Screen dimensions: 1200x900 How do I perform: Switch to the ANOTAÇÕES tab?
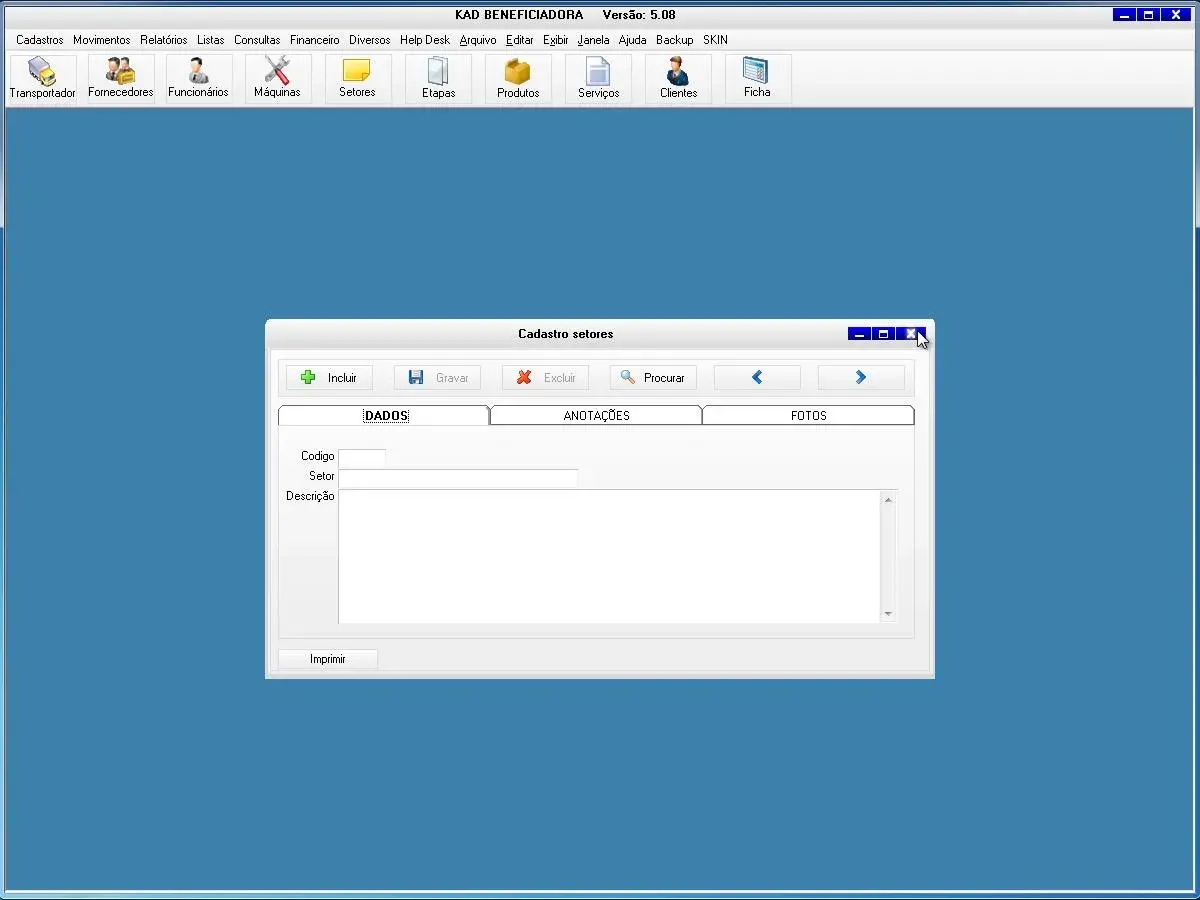click(x=596, y=416)
